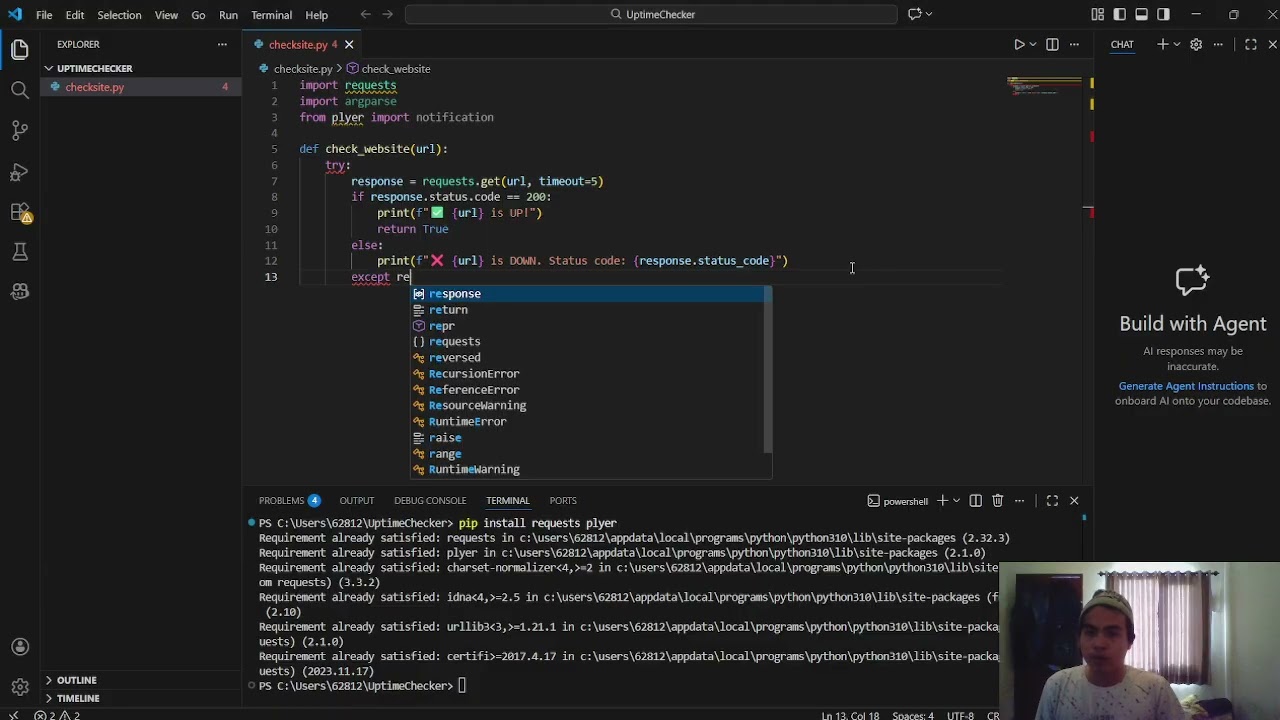Open the Edit menu
The width and height of the screenshot is (1280, 720).
click(x=75, y=15)
